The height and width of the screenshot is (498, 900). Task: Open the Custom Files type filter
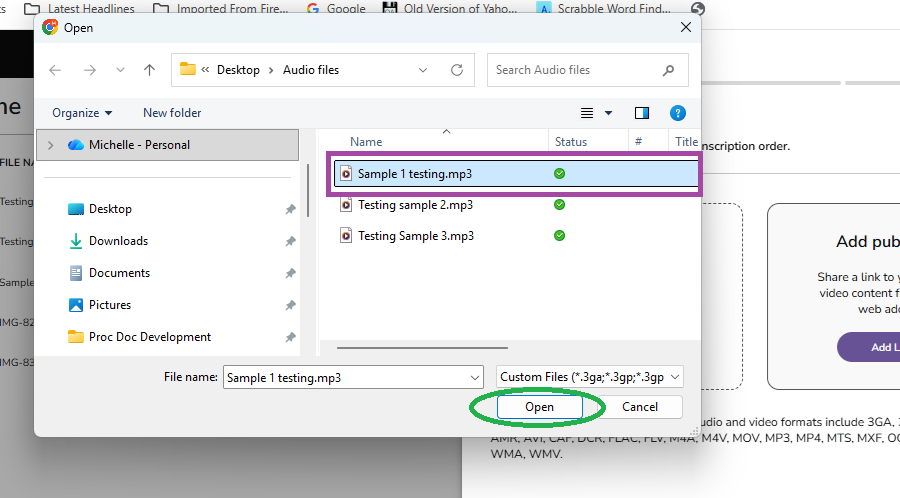589,377
